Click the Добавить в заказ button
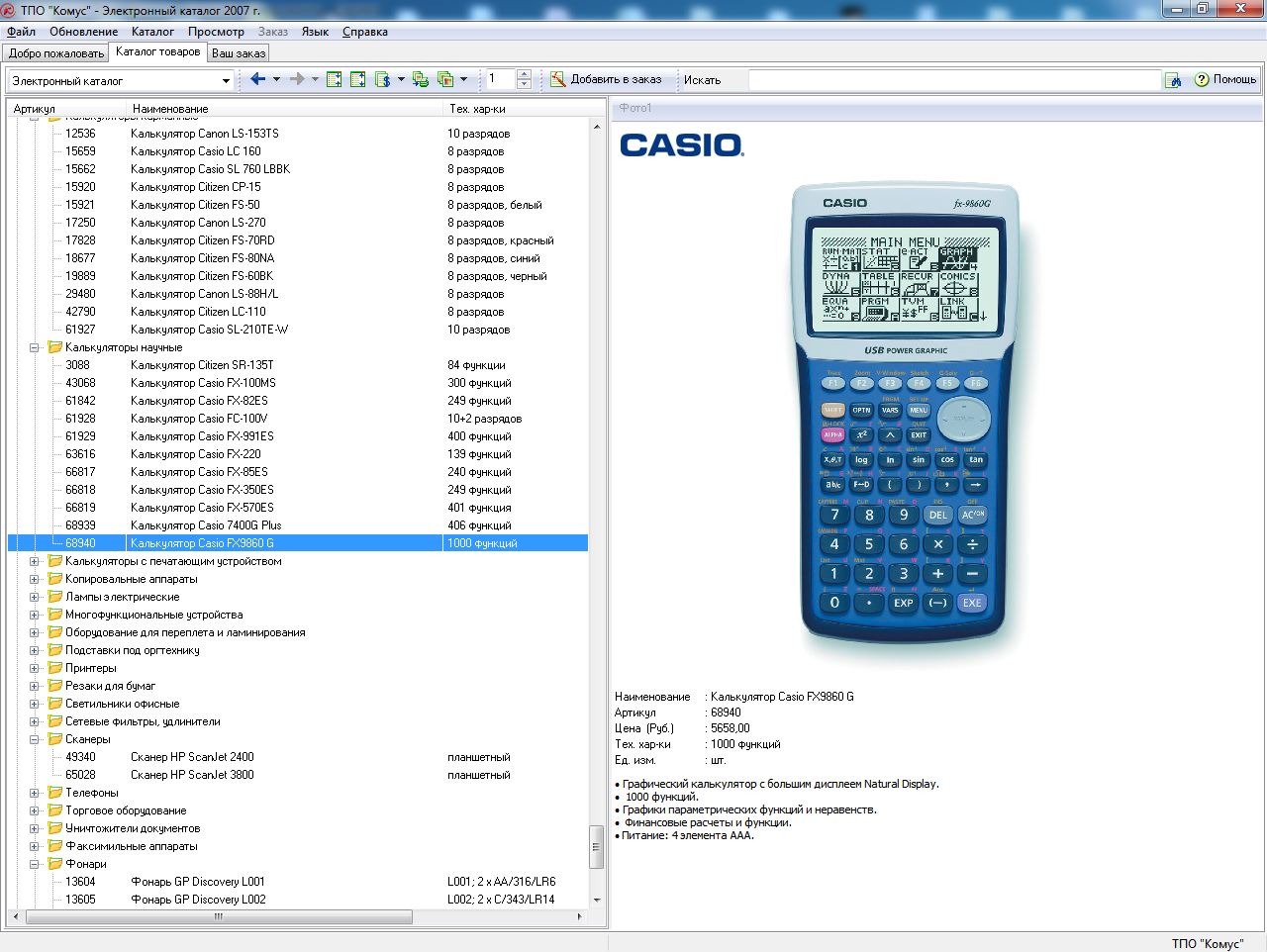The image size is (1267, 952). click(x=606, y=79)
